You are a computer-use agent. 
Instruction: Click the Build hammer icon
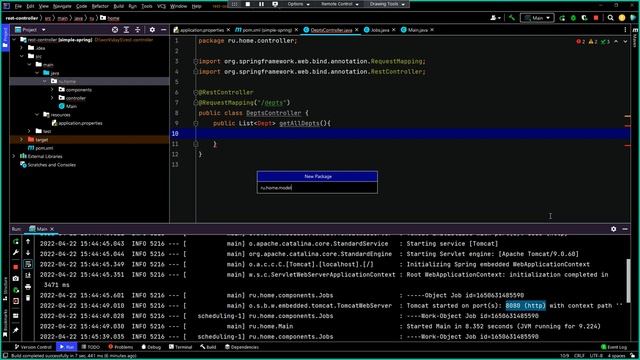pyautogui.click(x=512, y=18)
